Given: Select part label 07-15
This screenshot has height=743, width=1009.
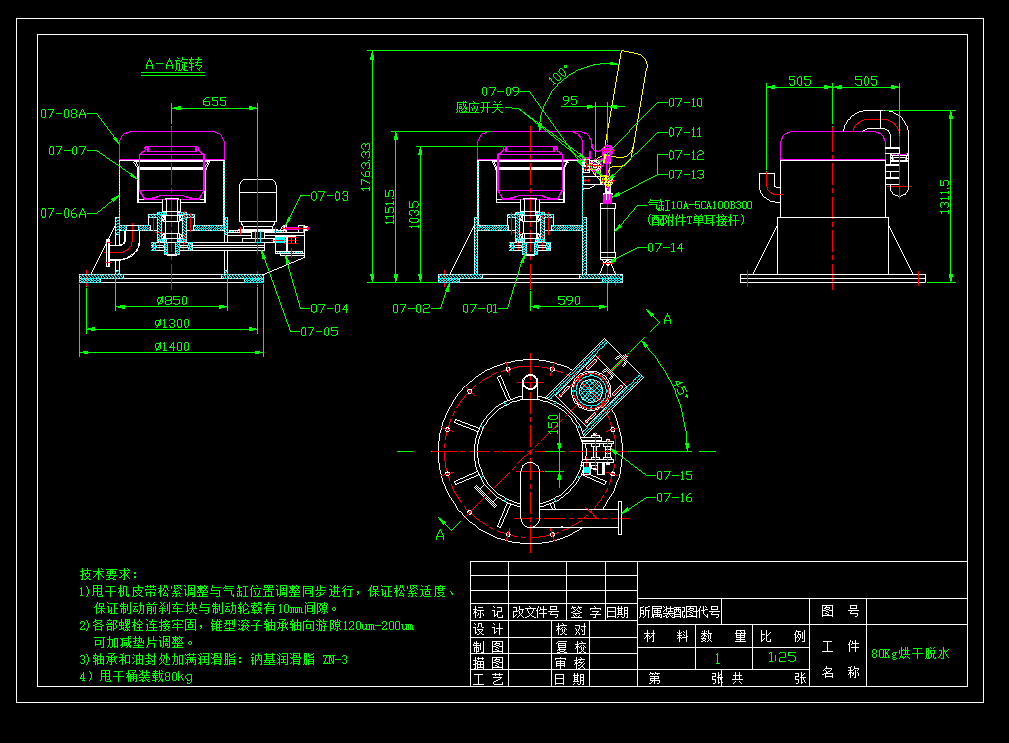Looking at the screenshot, I should 674,476.
